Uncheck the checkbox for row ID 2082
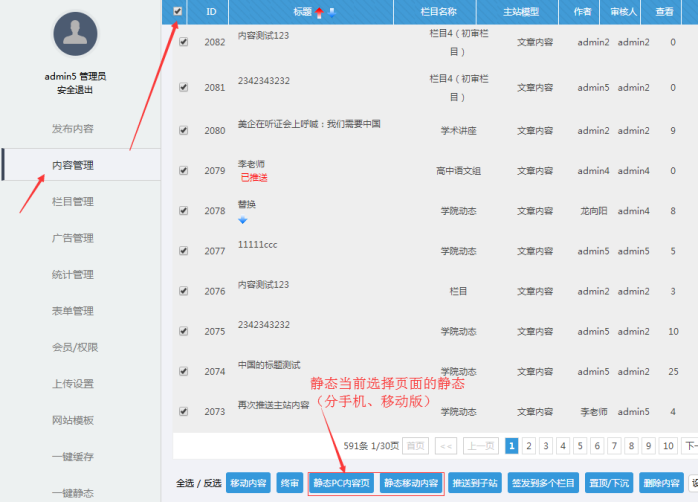Image resolution: width=698 pixels, height=502 pixels. coord(183,42)
